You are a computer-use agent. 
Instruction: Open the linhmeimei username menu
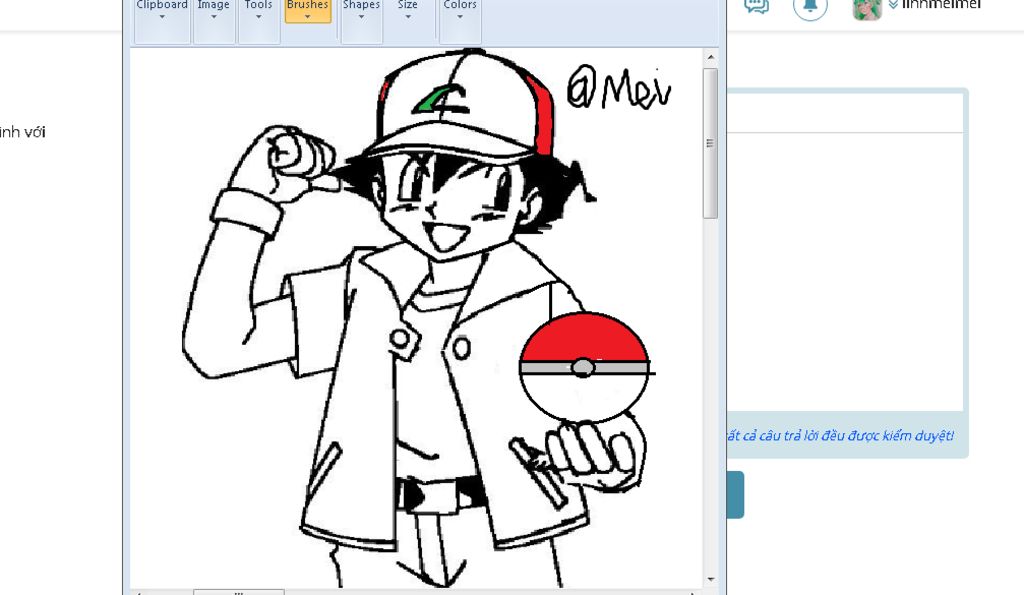pos(935,5)
